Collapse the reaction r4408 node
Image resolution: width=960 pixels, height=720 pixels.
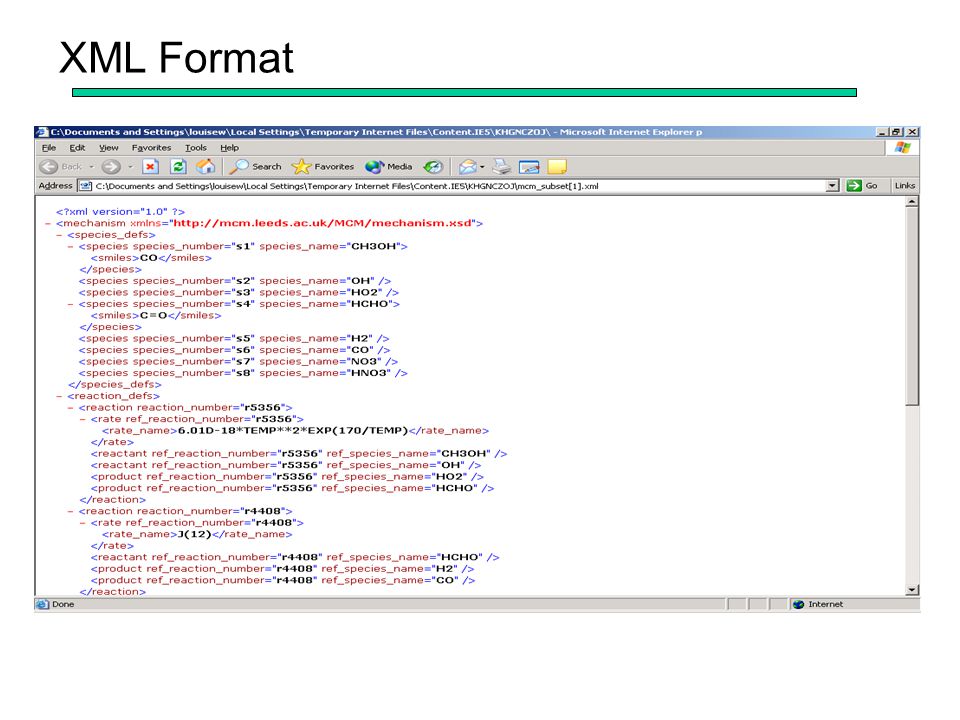point(70,511)
